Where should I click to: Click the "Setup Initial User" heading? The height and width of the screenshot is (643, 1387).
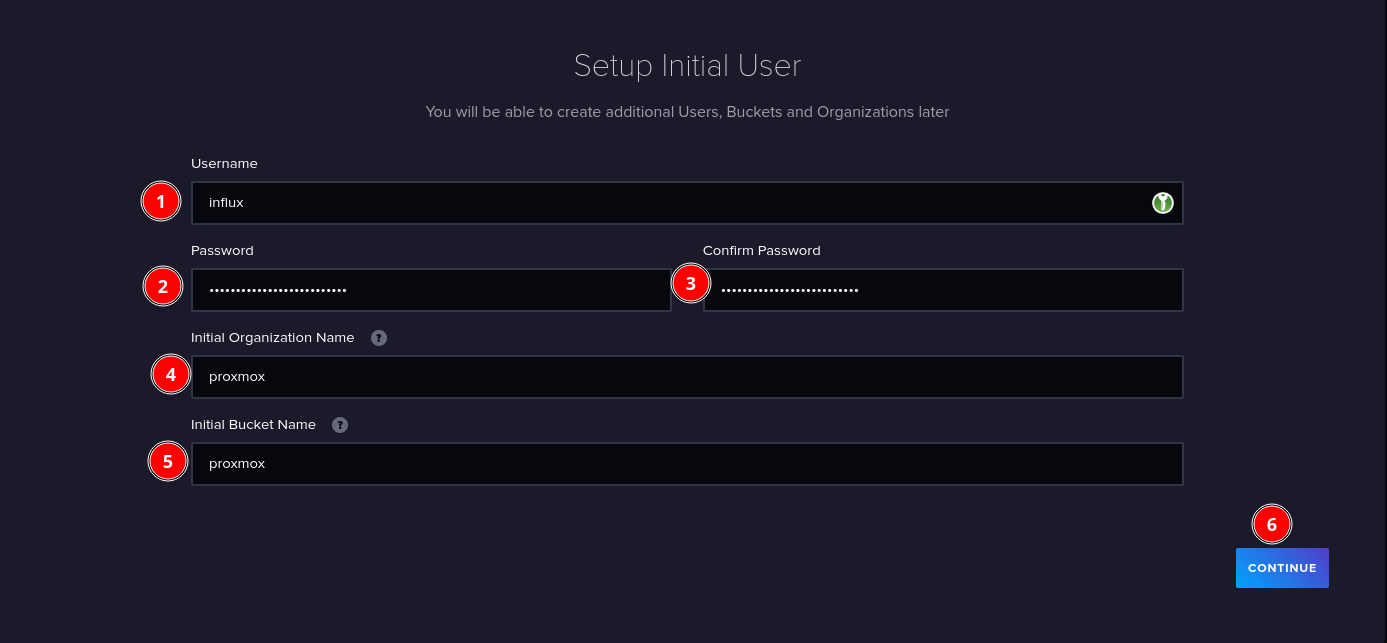click(687, 66)
